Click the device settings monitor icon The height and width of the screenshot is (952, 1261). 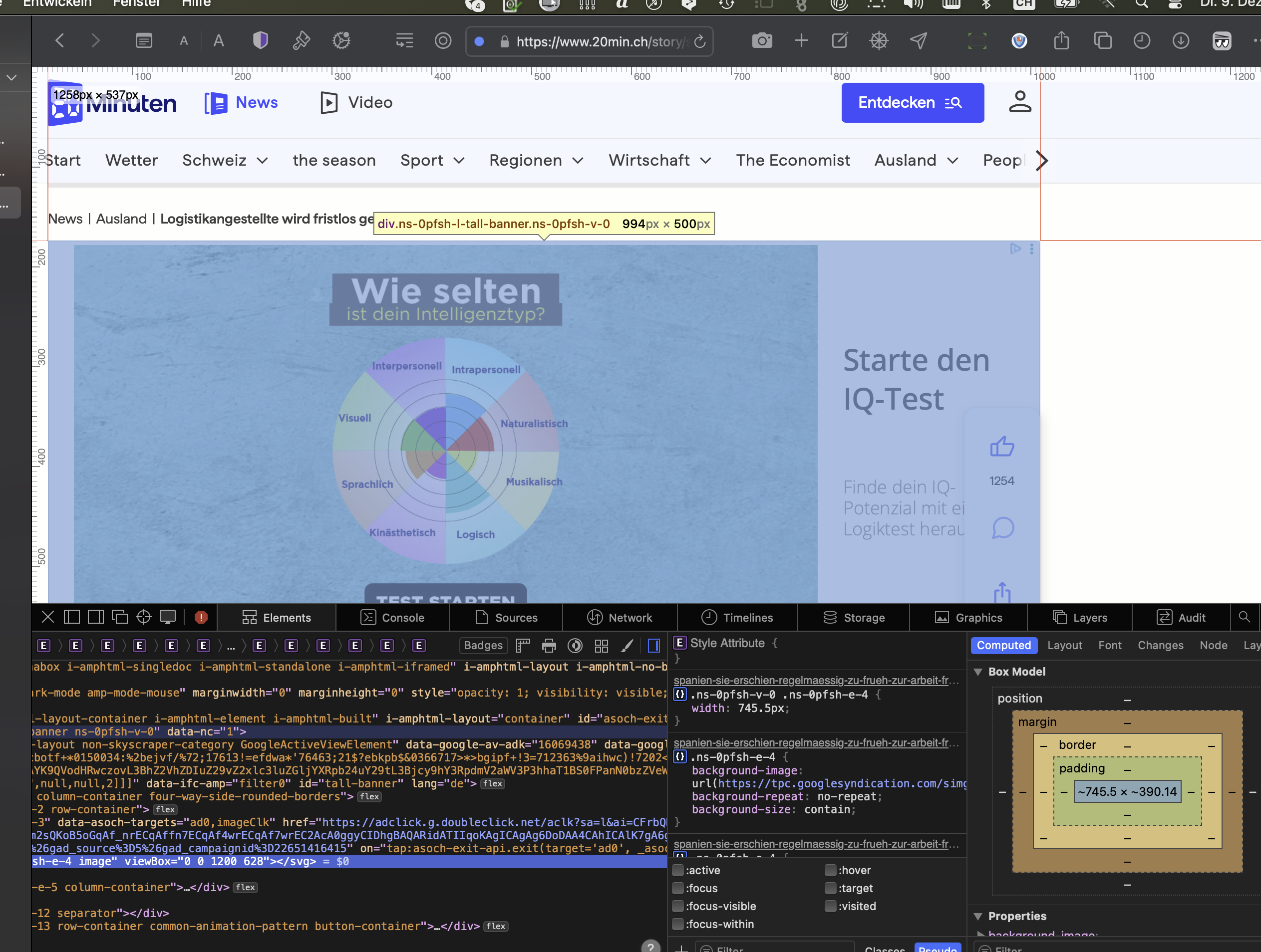[x=168, y=617]
